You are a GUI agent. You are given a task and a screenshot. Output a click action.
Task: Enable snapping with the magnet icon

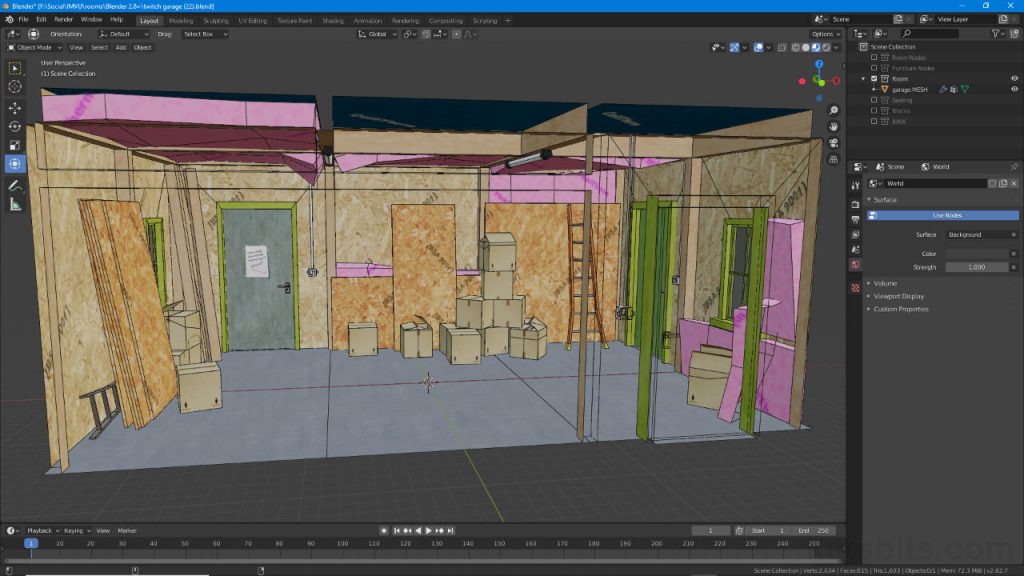point(426,34)
